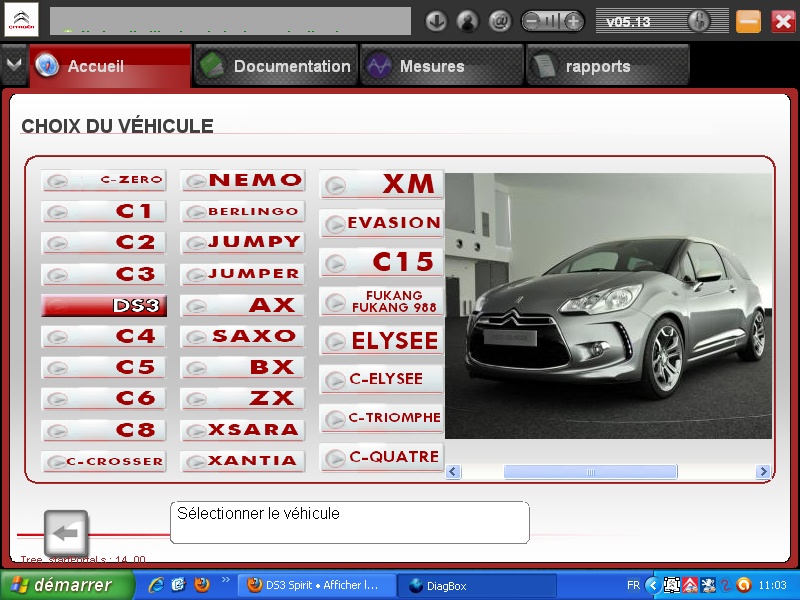Click the DS3 car preview image
Screen dimensions: 800x600
[x=608, y=306]
